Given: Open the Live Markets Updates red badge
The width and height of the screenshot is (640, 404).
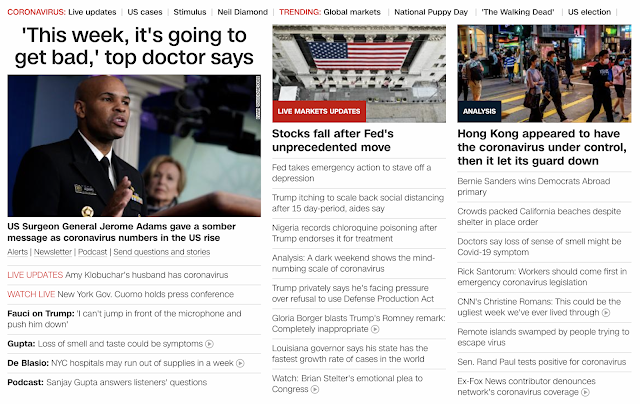Looking at the screenshot, I should [319, 111].
